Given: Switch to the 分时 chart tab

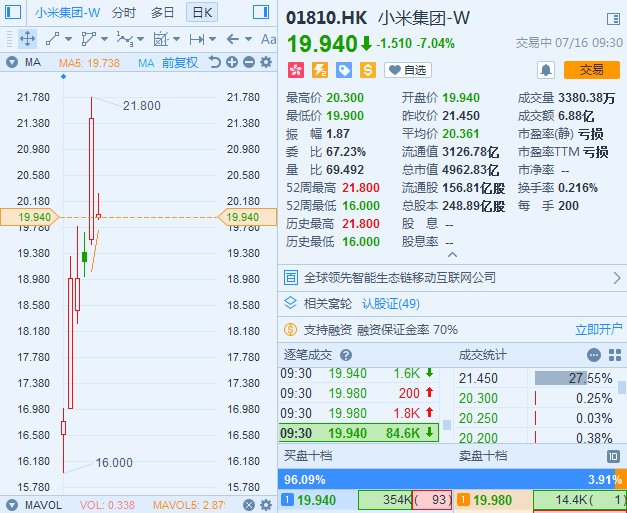Looking at the screenshot, I should (x=124, y=13).
